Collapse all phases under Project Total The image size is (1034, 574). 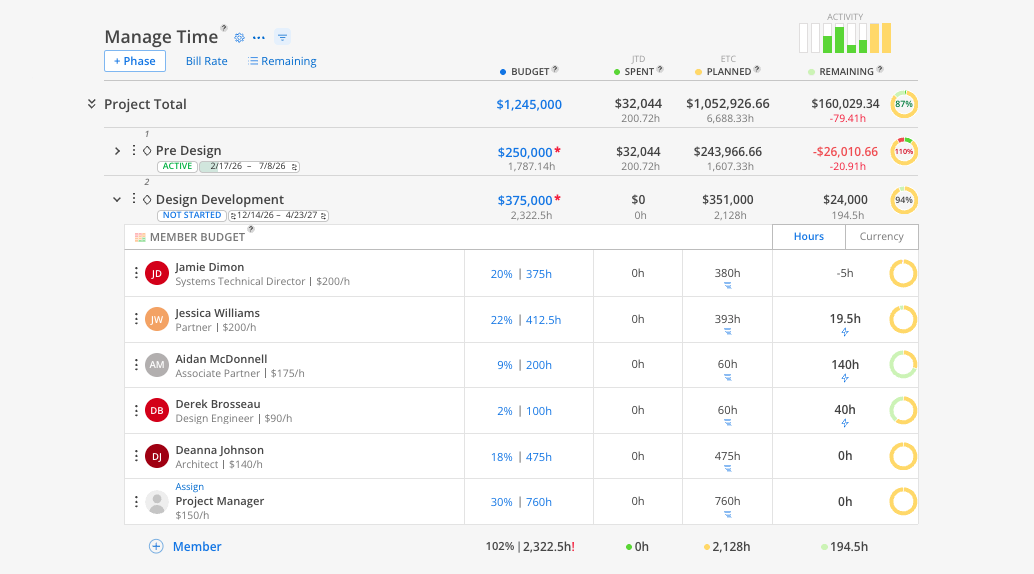pos(92,104)
